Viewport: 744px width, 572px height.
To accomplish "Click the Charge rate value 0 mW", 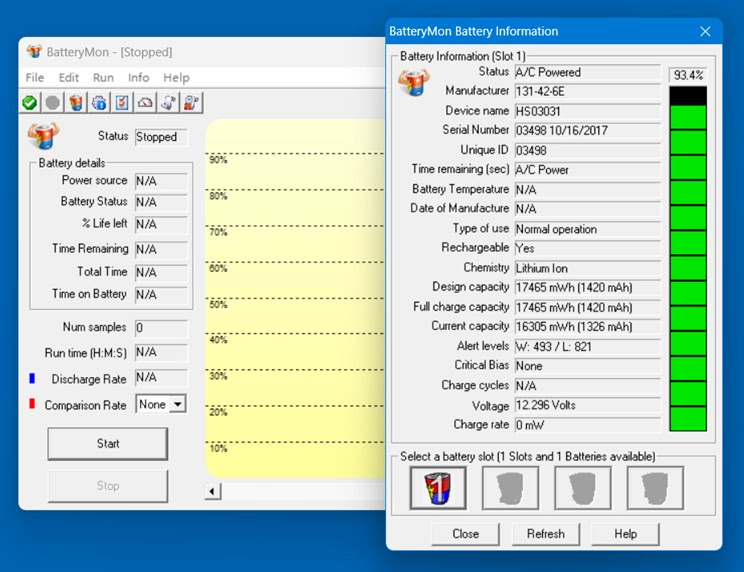I will (587, 425).
